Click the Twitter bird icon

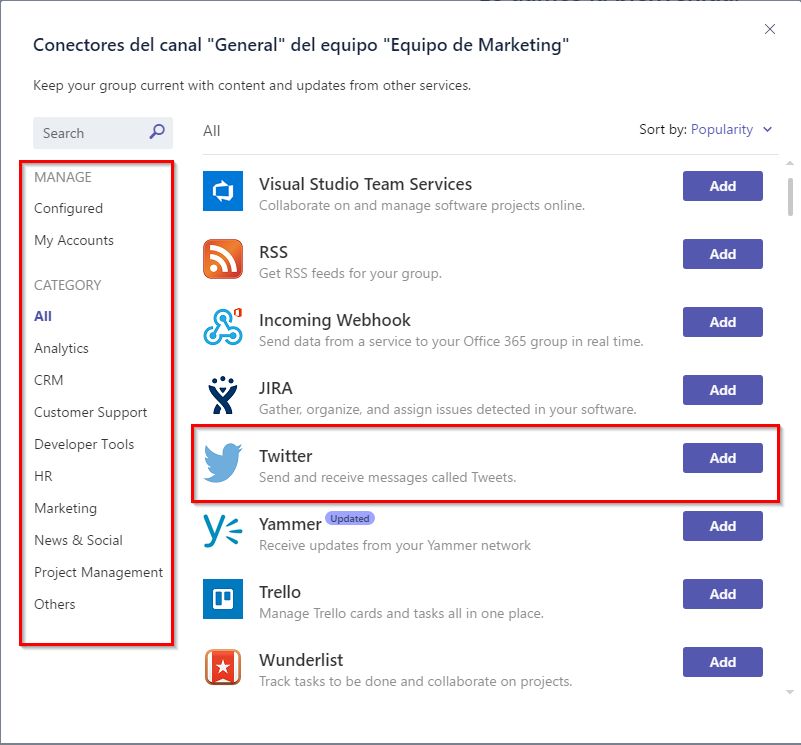[223, 463]
